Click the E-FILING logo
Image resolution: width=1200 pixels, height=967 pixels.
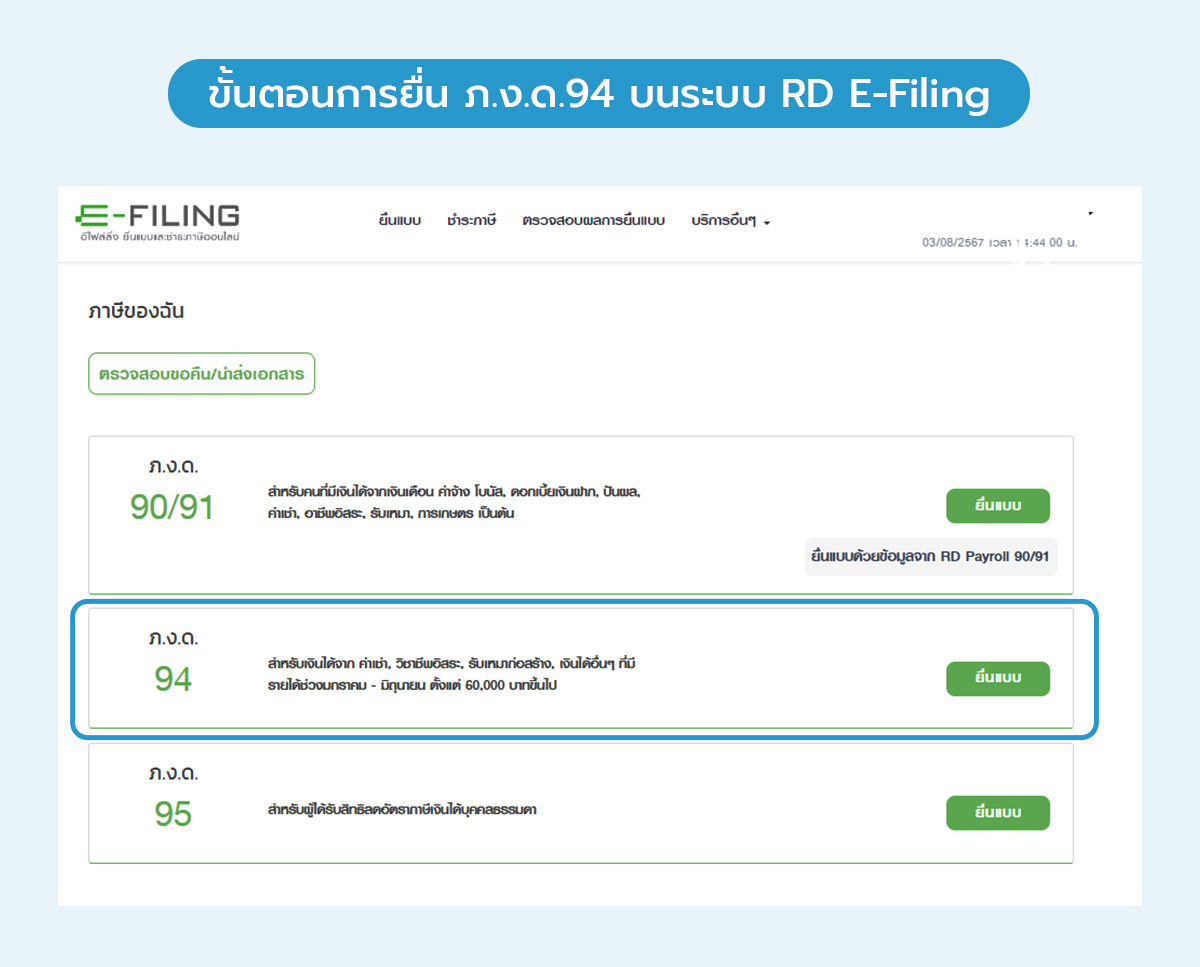158,221
